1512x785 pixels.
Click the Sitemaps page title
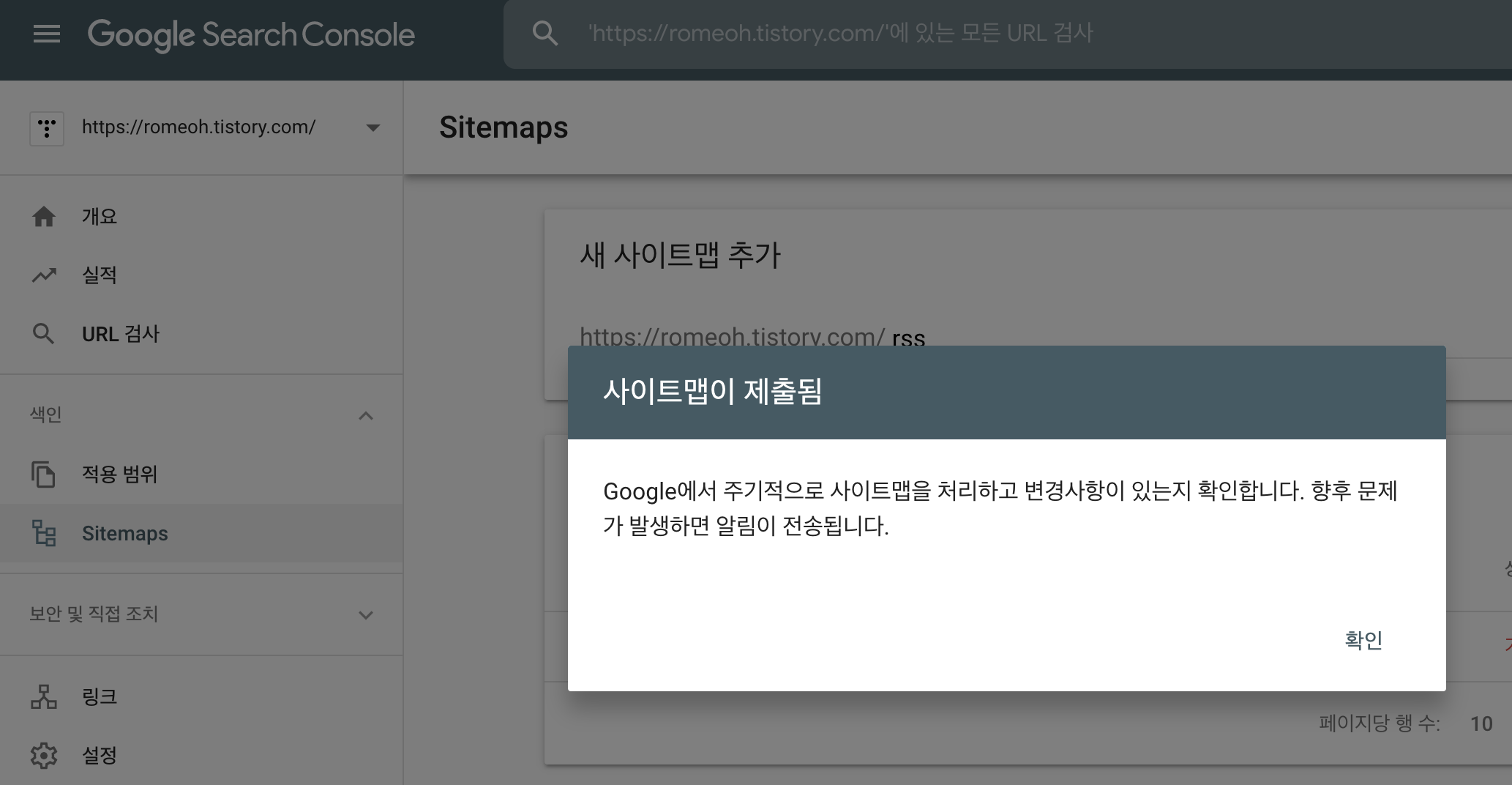click(504, 127)
